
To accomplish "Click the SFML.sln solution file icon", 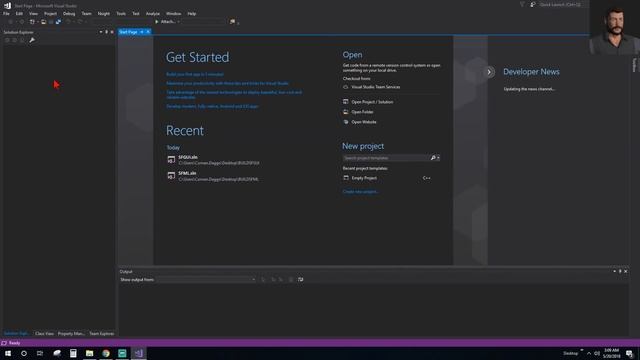I will pyautogui.click(x=171, y=176).
